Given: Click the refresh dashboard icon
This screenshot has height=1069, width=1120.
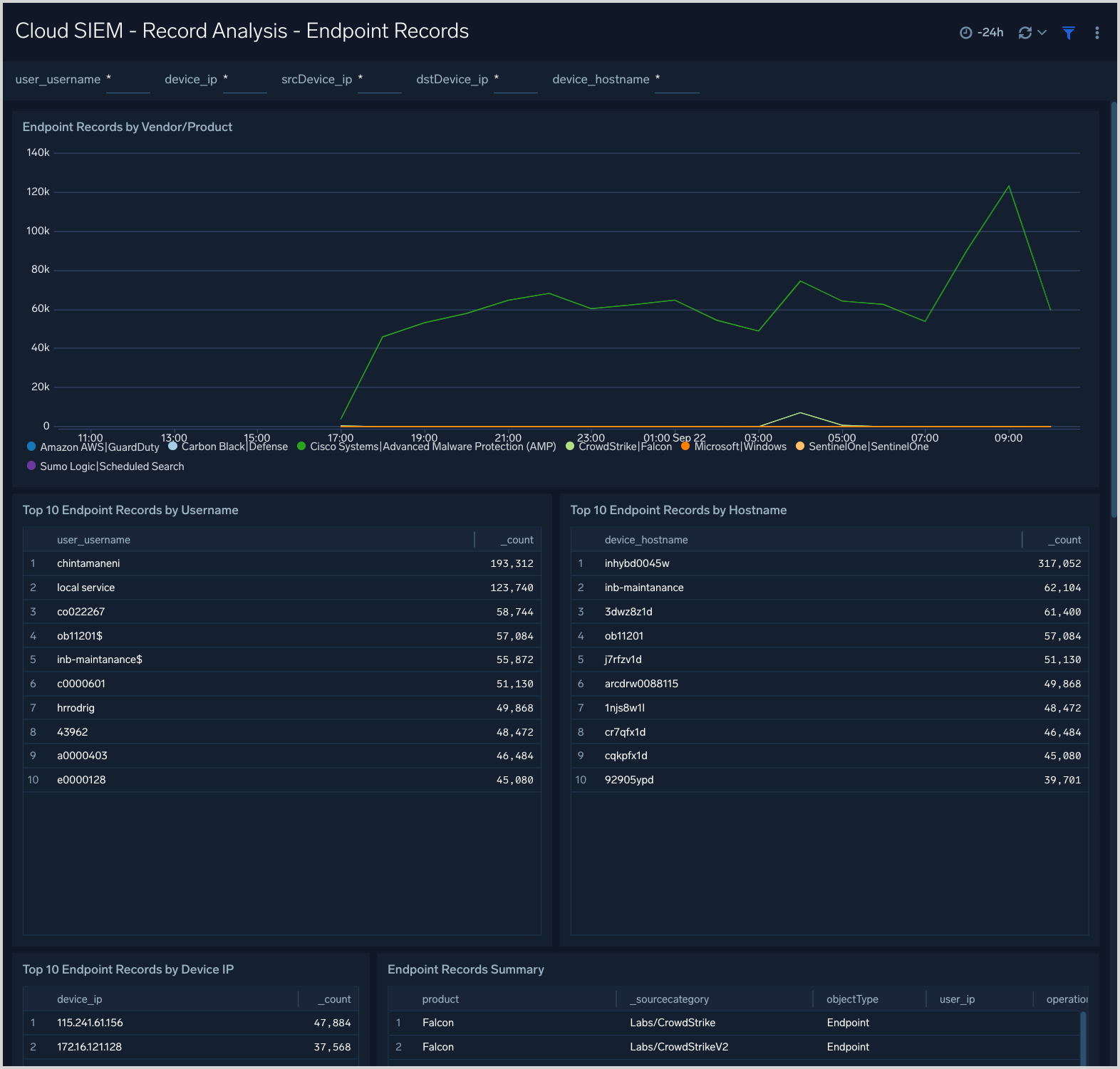Looking at the screenshot, I should point(1025,33).
